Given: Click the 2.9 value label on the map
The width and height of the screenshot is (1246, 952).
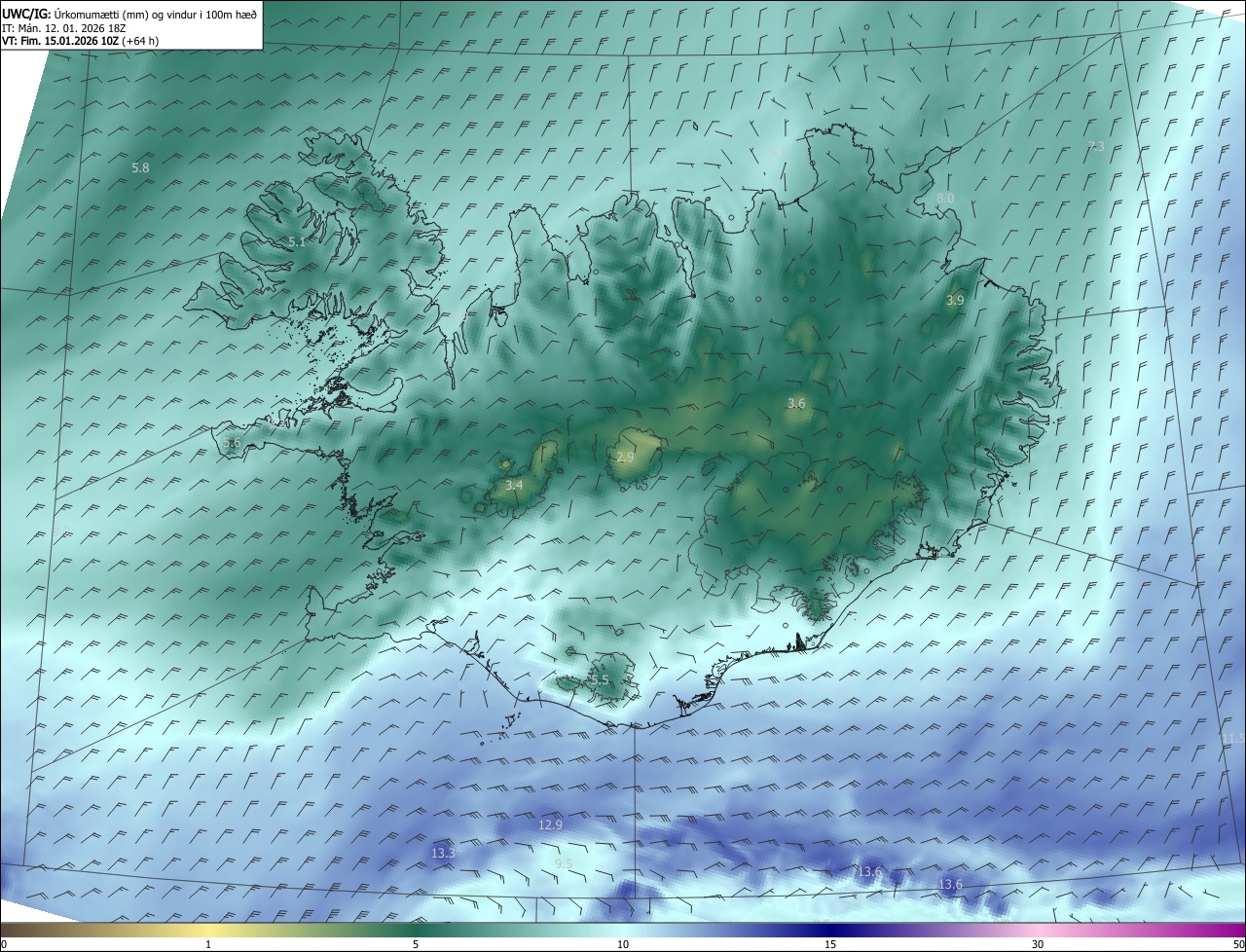Looking at the screenshot, I should click(626, 457).
